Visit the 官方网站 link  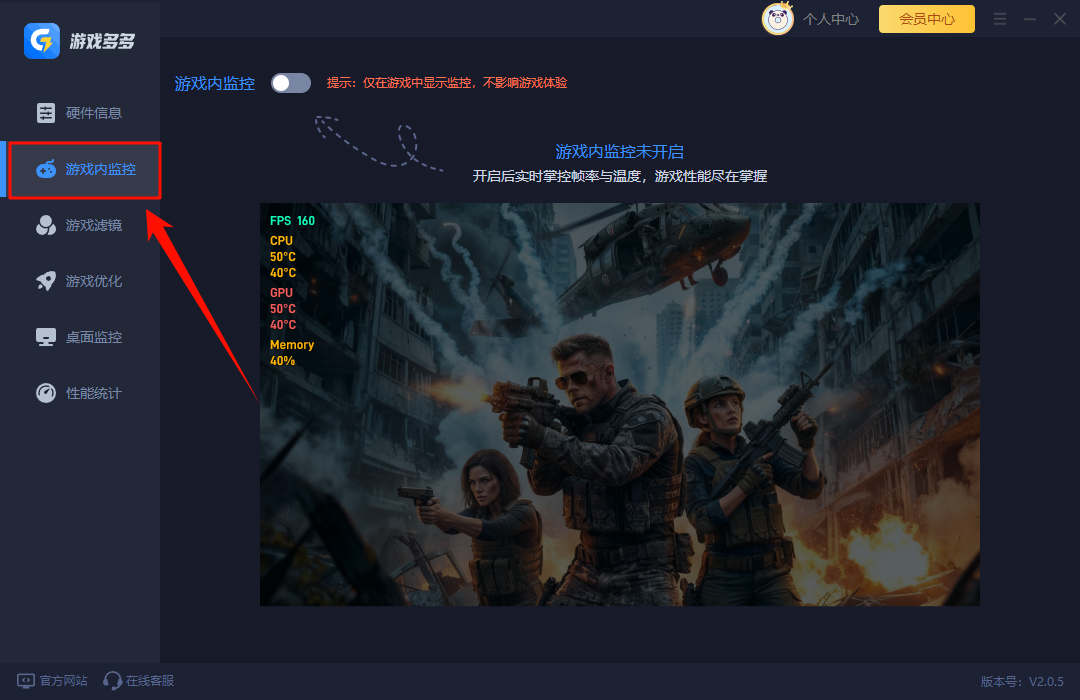51,680
